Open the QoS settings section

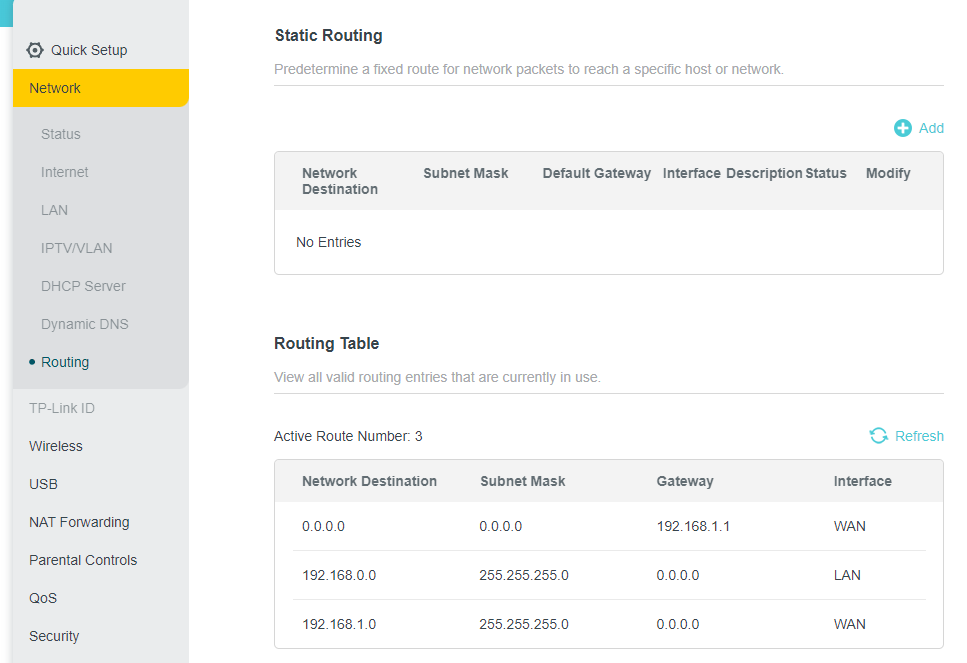44,598
